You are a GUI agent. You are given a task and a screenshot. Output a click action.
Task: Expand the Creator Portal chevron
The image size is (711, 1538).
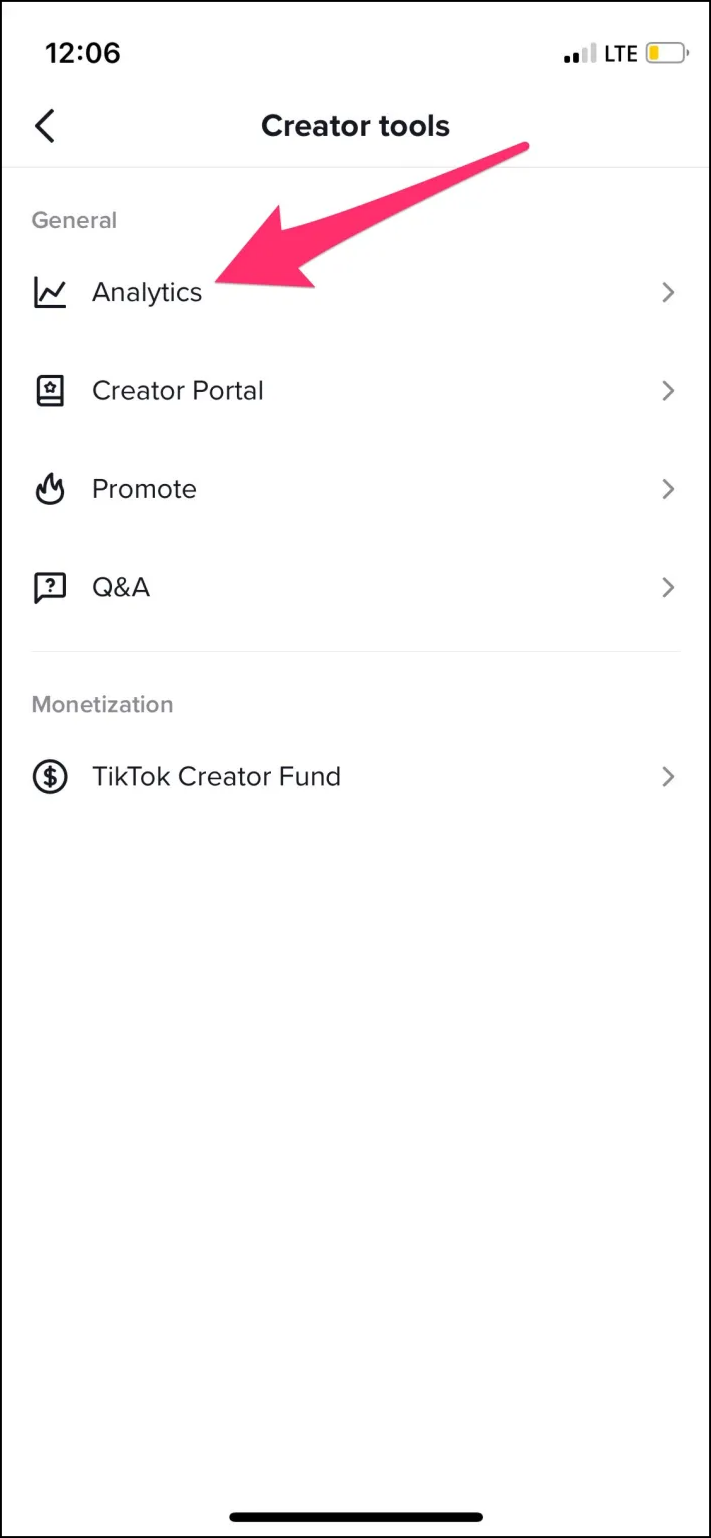click(668, 391)
